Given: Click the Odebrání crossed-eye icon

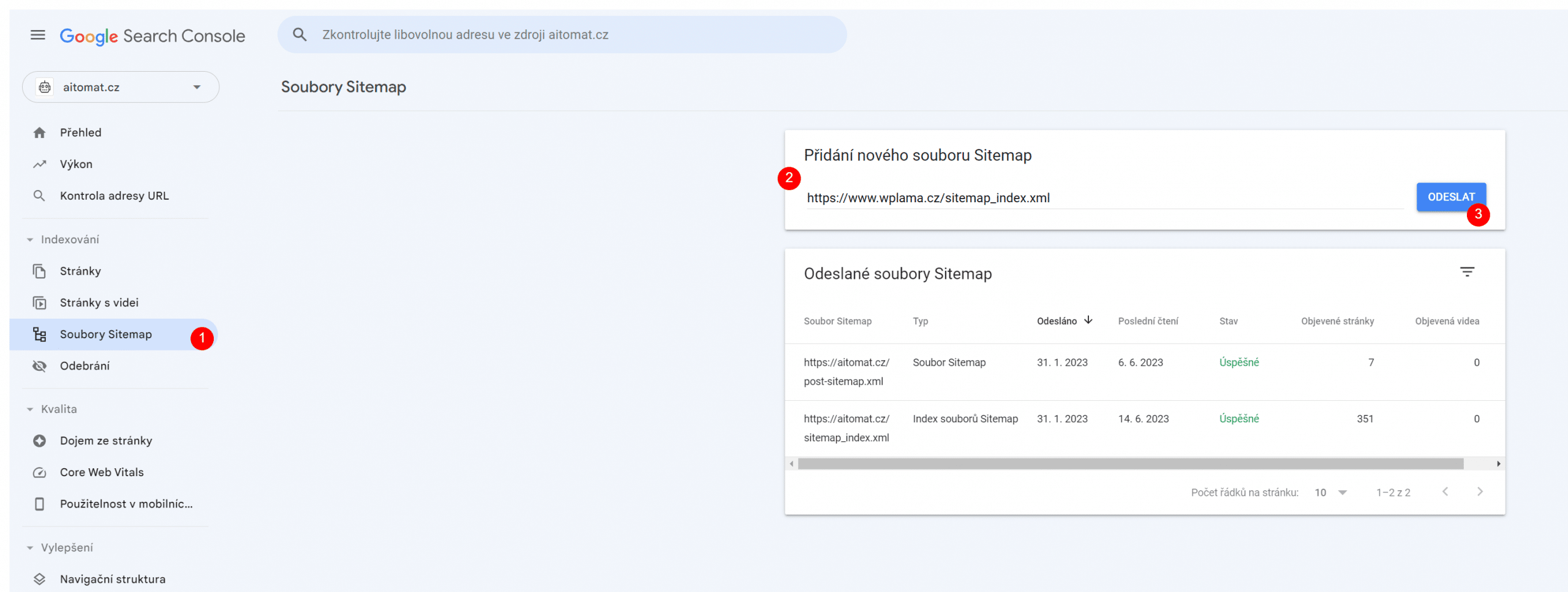Looking at the screenshot, I should click(x=40, y=366).
